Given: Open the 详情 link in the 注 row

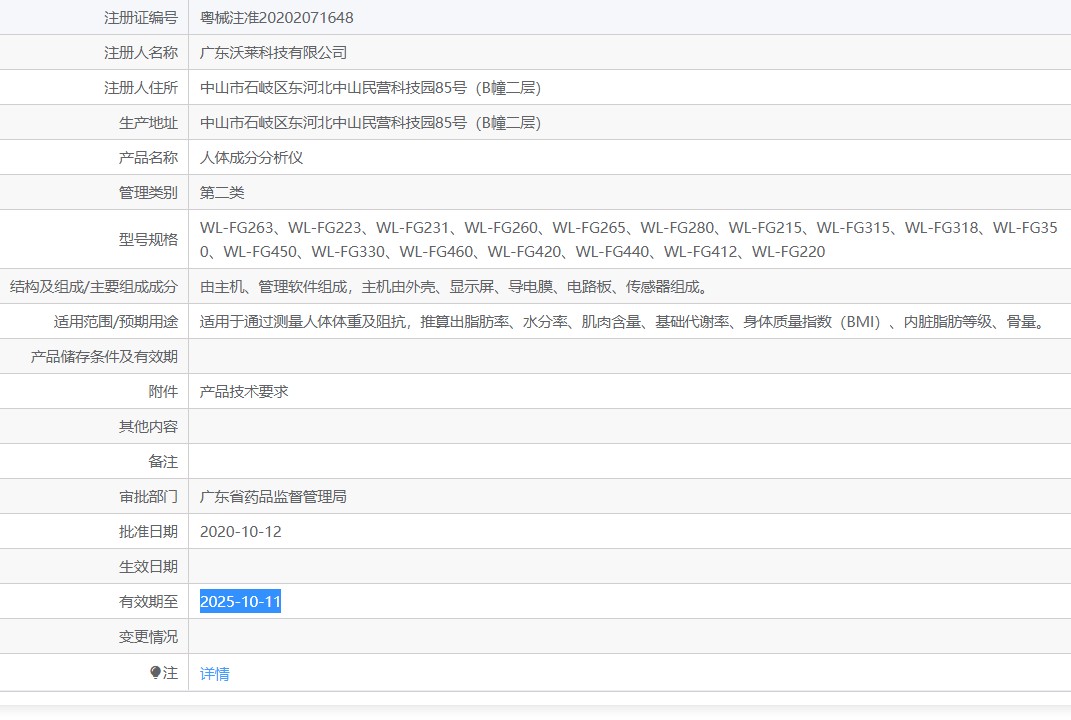Looking at the screenshot, I should (214, 674).
